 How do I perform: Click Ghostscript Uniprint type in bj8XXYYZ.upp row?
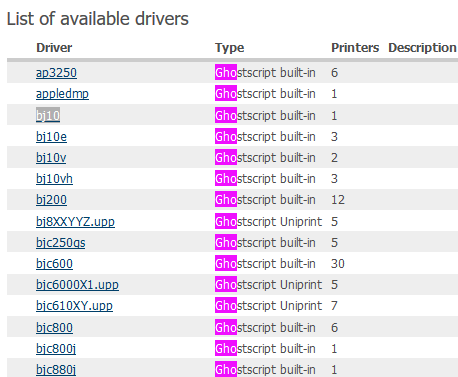268,222
